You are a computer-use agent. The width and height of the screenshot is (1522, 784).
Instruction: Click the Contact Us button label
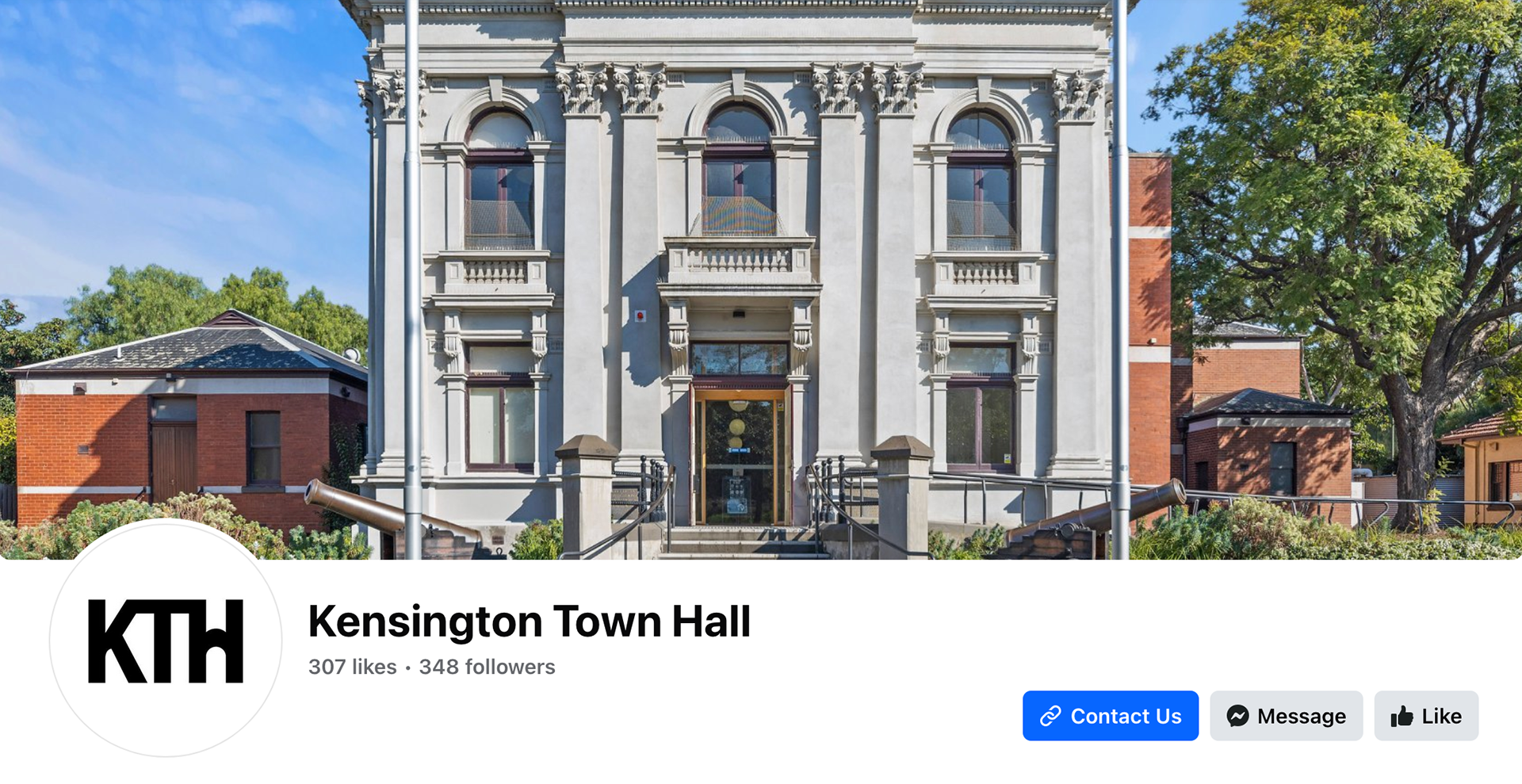point(1126,716)
